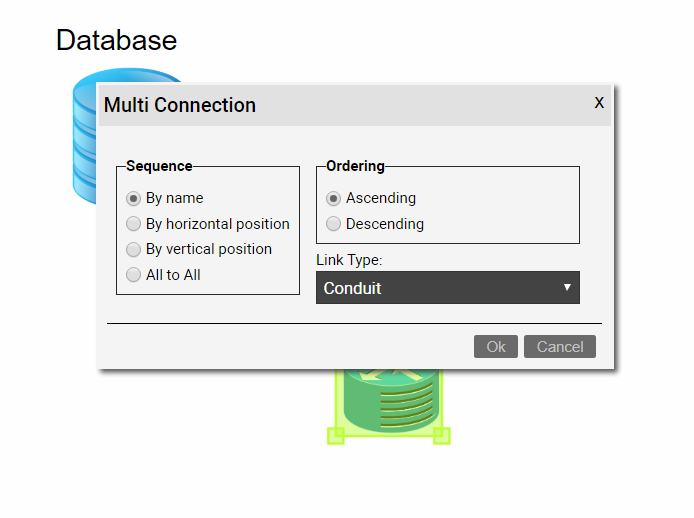Choose By horizontal position sequence
The width and height of the screenshot is (694, 518).
133,224
